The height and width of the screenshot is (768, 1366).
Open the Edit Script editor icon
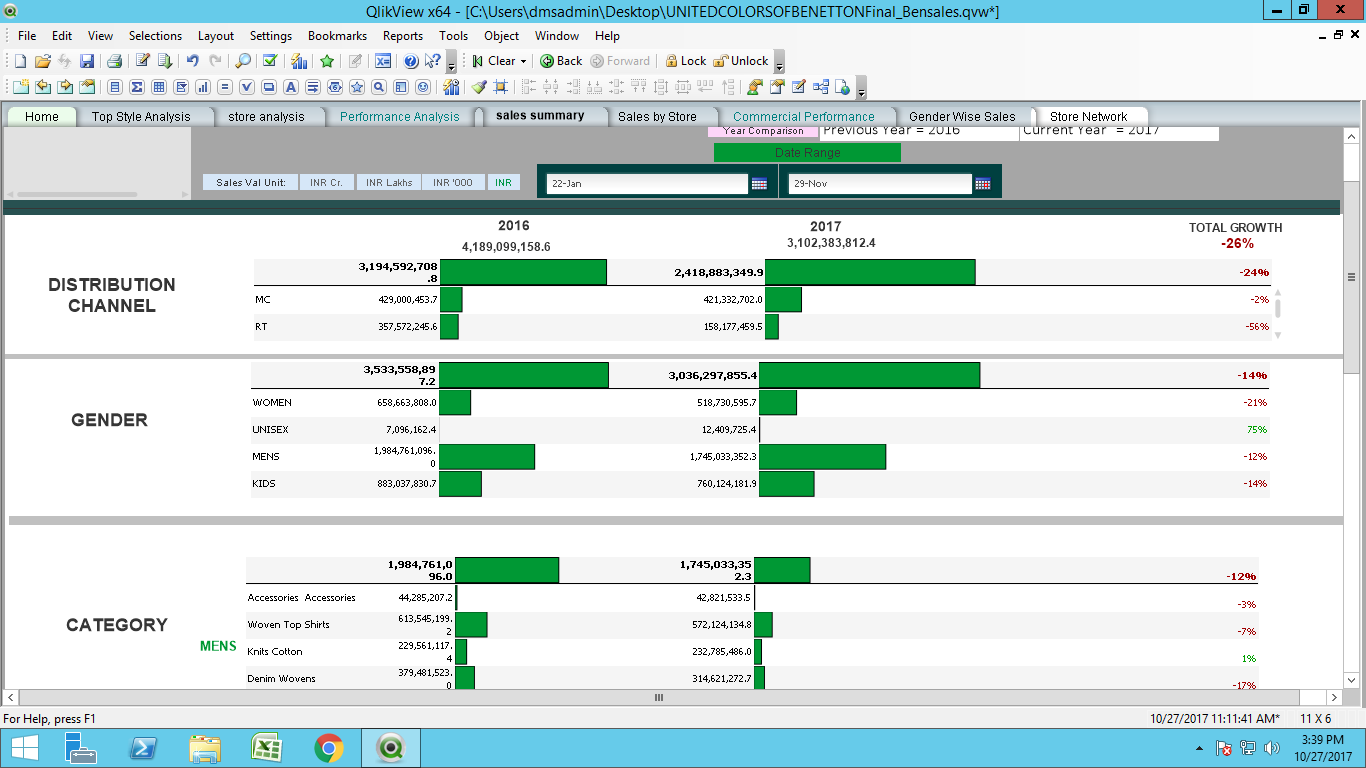point(143,61)
